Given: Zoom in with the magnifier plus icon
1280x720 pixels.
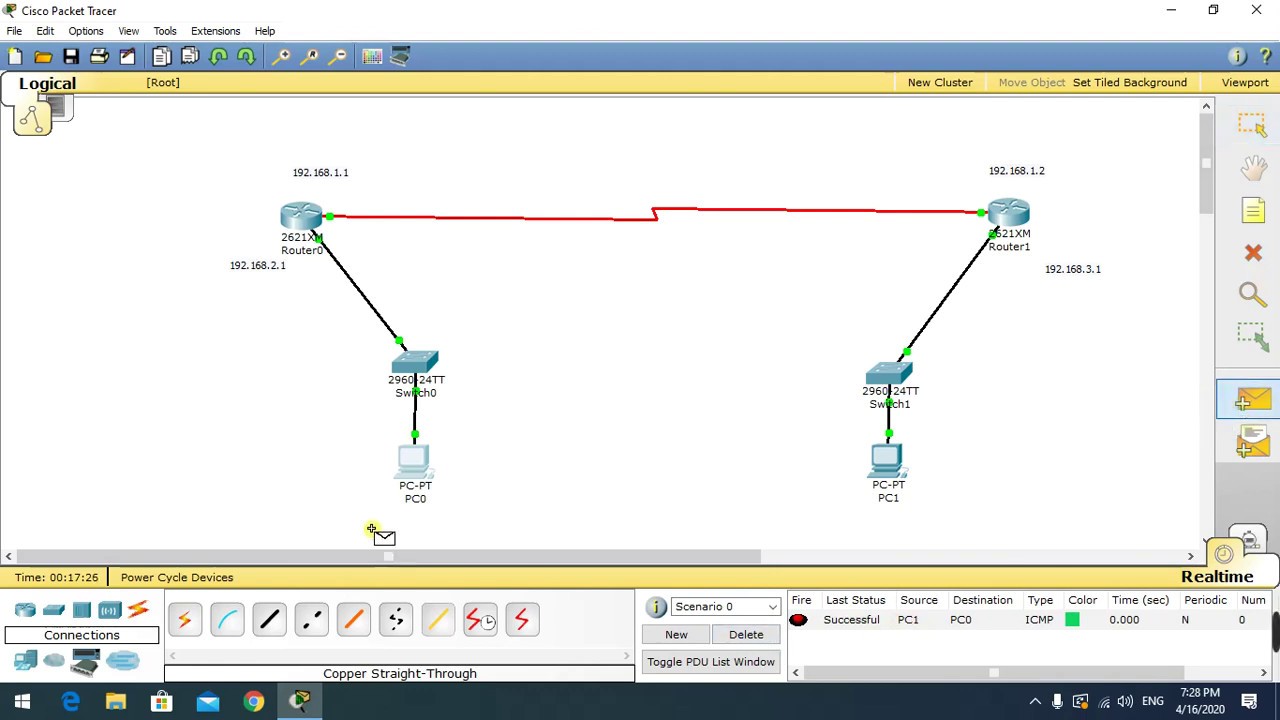Looking at the screenshot, I should [282, 57].
